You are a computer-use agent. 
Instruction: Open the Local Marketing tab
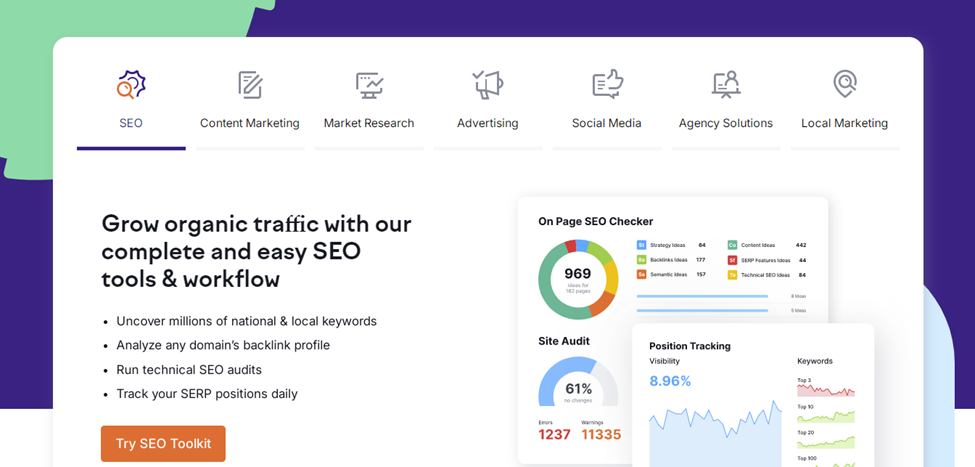coord(844,123)
